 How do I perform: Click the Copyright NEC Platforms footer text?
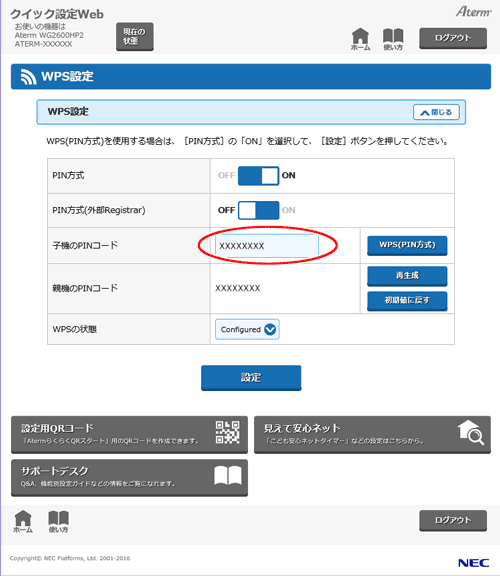click(70, 558)
